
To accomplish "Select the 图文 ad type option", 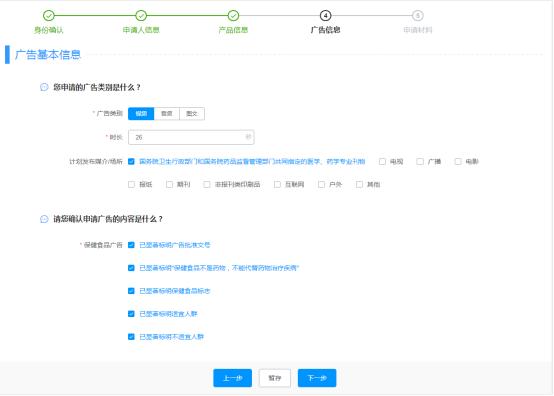I will [x=192, y=113].
